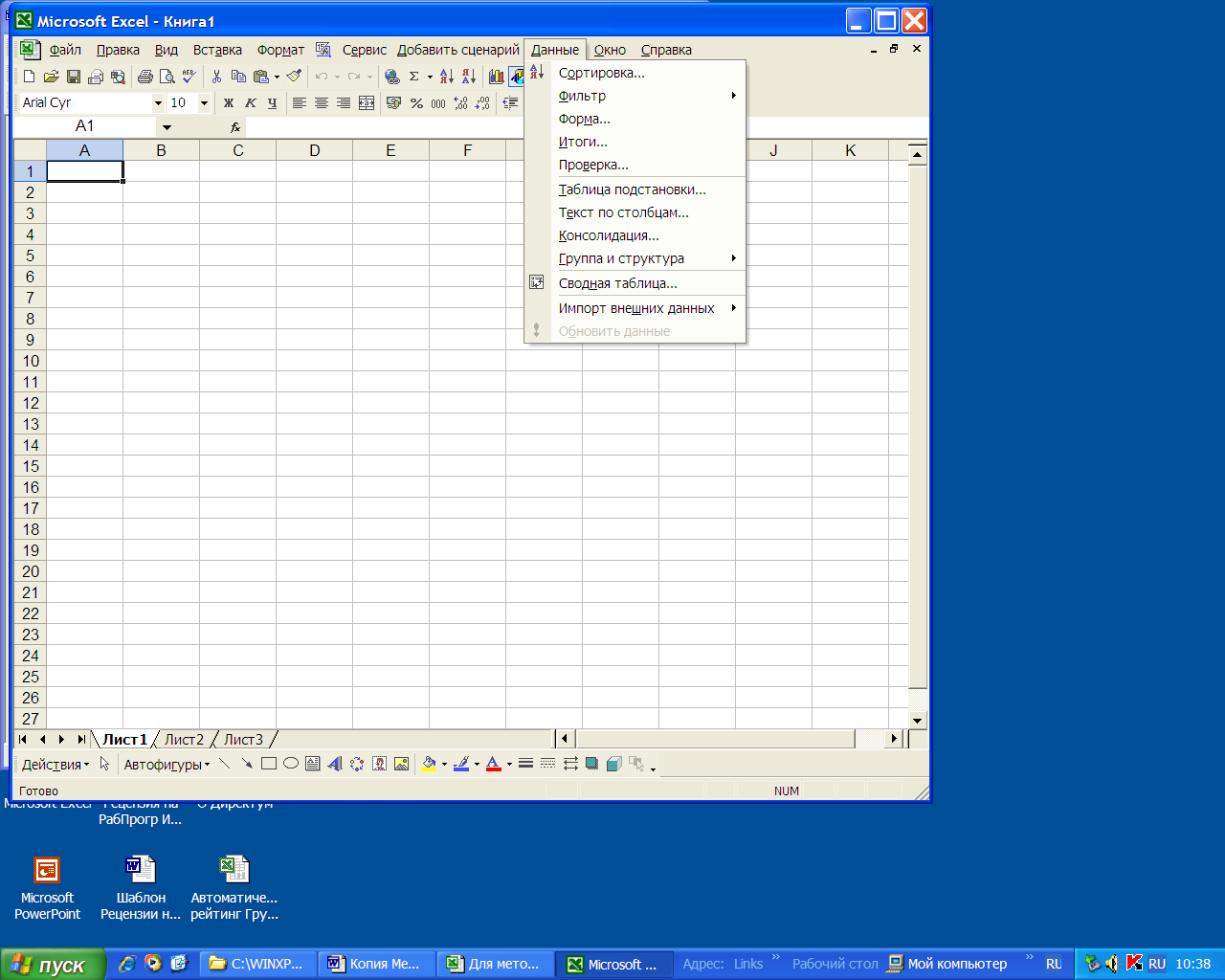The image size is (1225, 980).
Task: Insert picture from file icon
Action: click(x=402, y=764)
